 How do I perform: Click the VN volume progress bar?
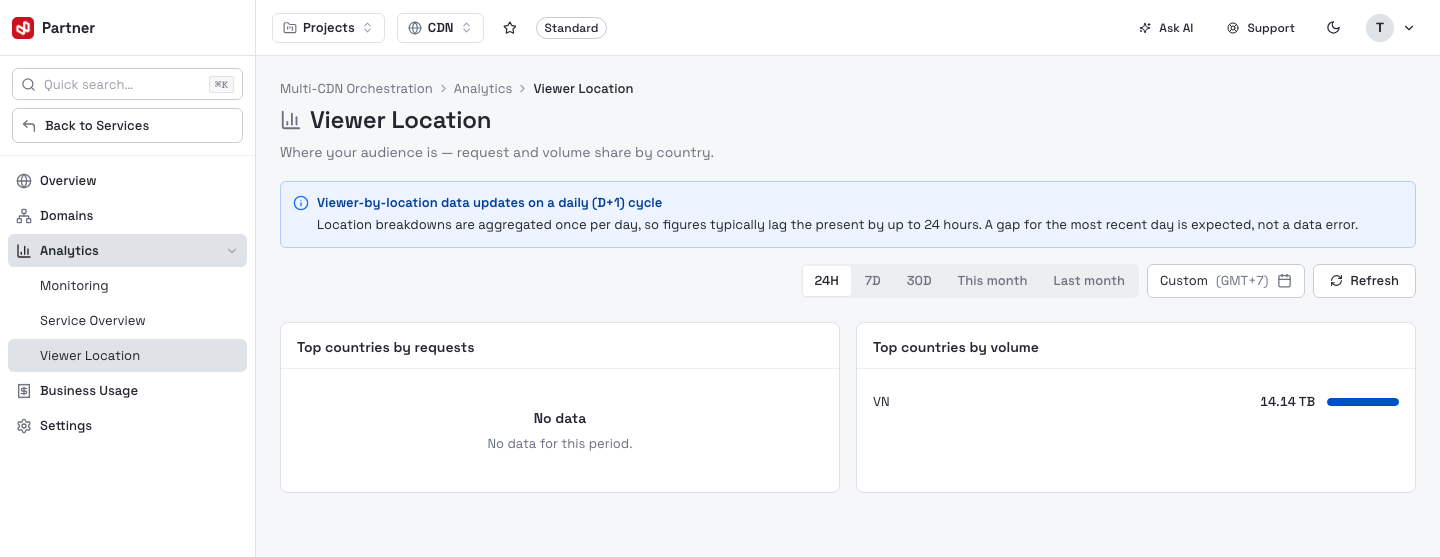click(1363, 402)
